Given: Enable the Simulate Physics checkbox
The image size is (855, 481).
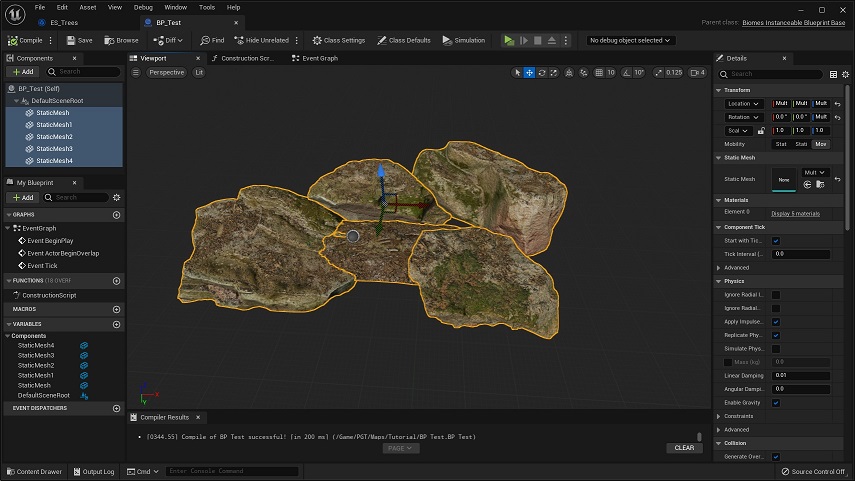Looking at the screenshot, I should (776, 348).
